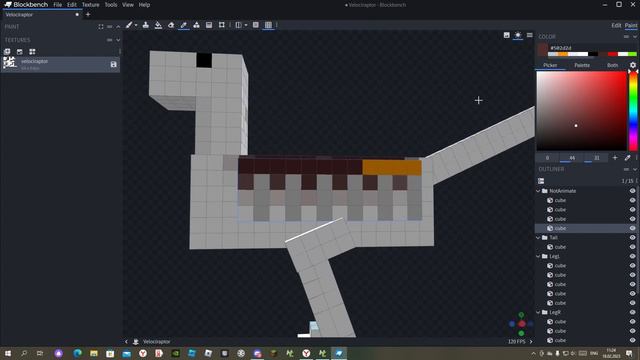
Task: Toggle the Lock Alpha channel option
Action: pyautogui.click(x=256, y=25)
